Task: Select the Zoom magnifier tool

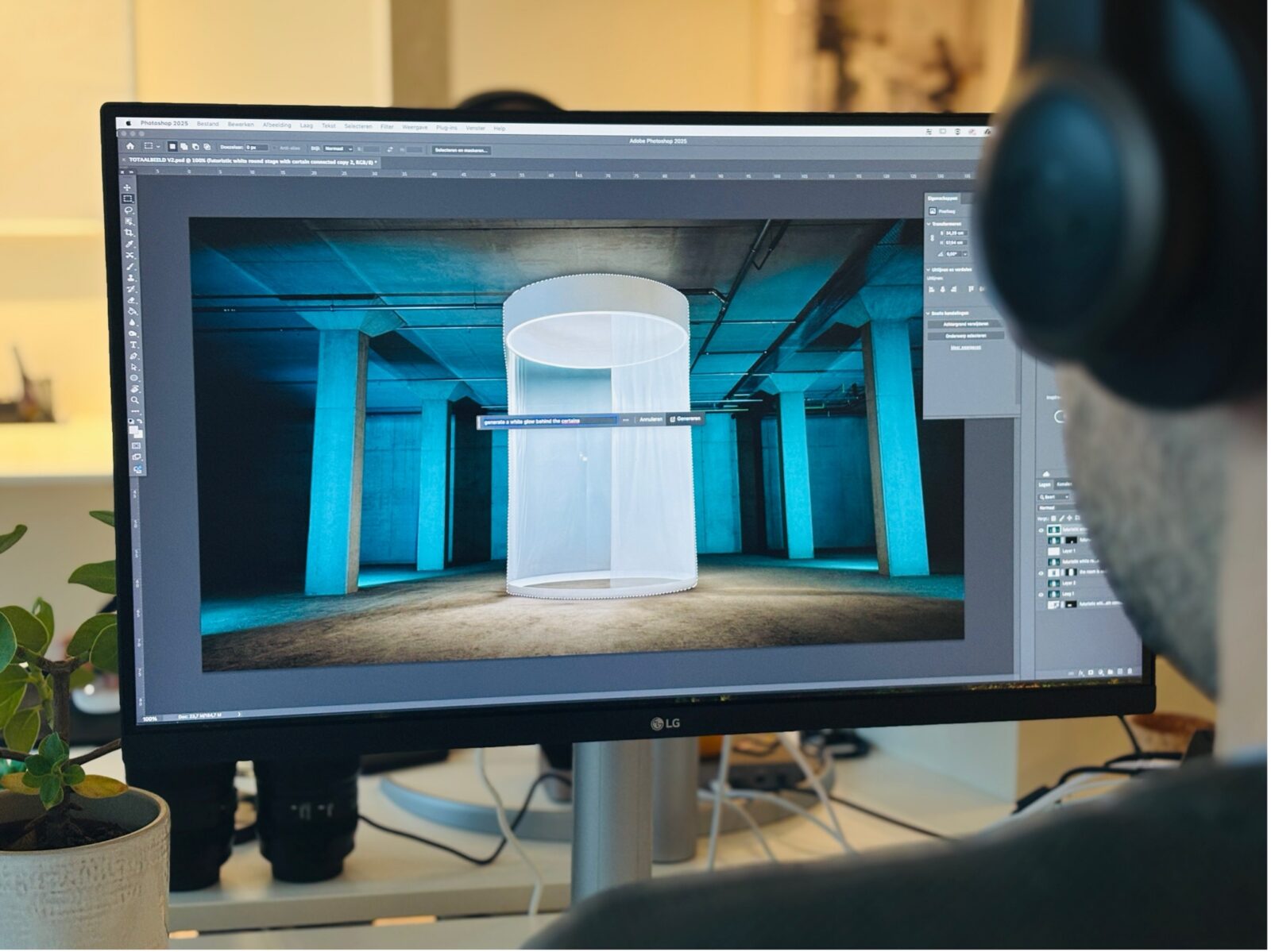Action: click(135, 399)
